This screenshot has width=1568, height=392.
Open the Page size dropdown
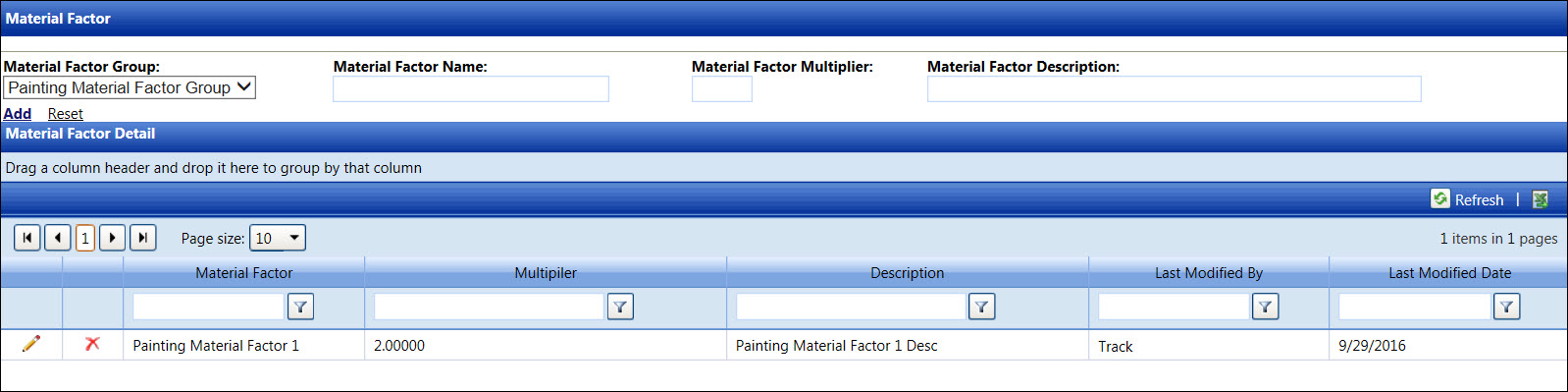(x=278, y=238)
